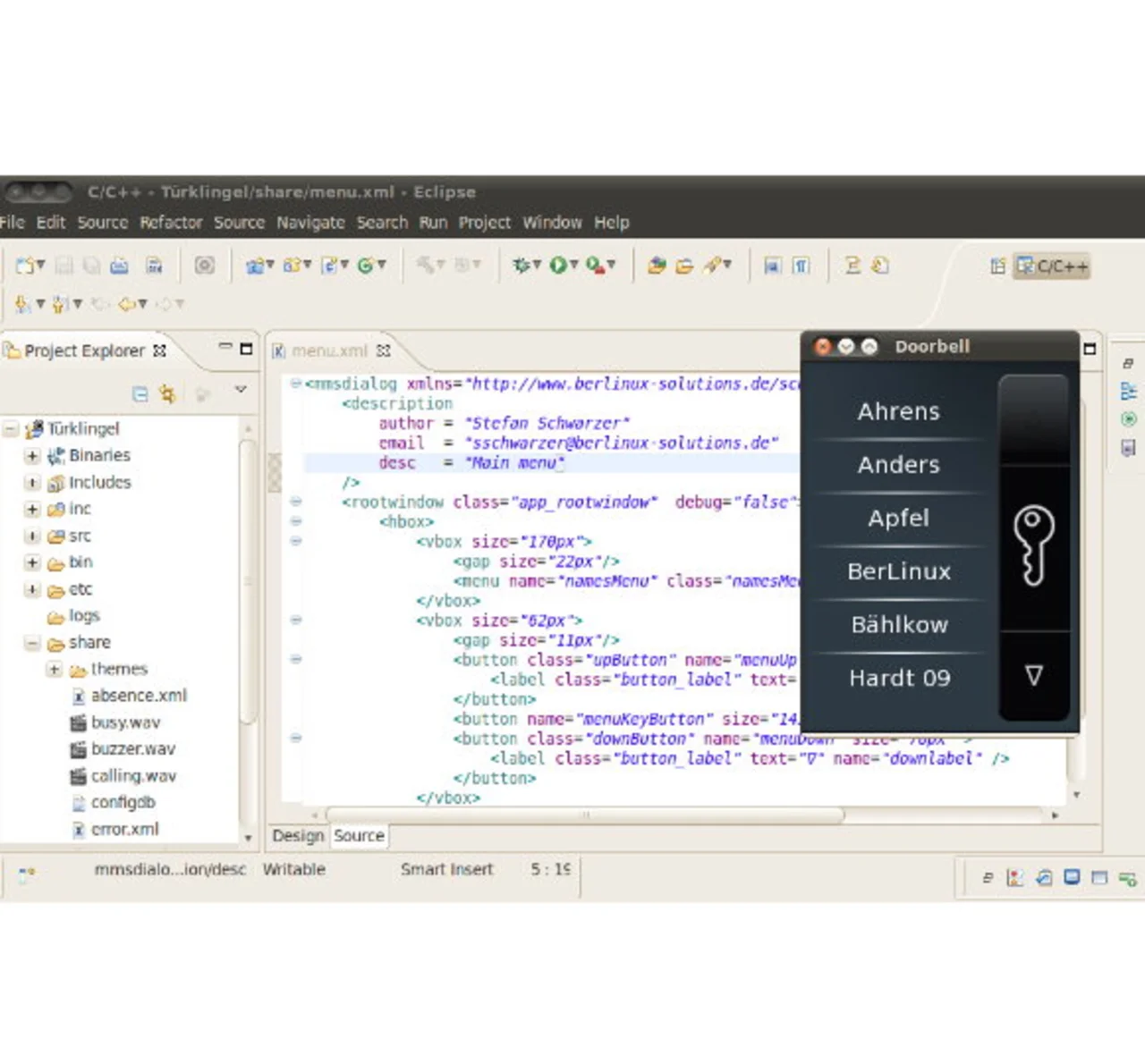1145x1064 pixels.
Task: Open the Refactor menu
Action: 171,223
